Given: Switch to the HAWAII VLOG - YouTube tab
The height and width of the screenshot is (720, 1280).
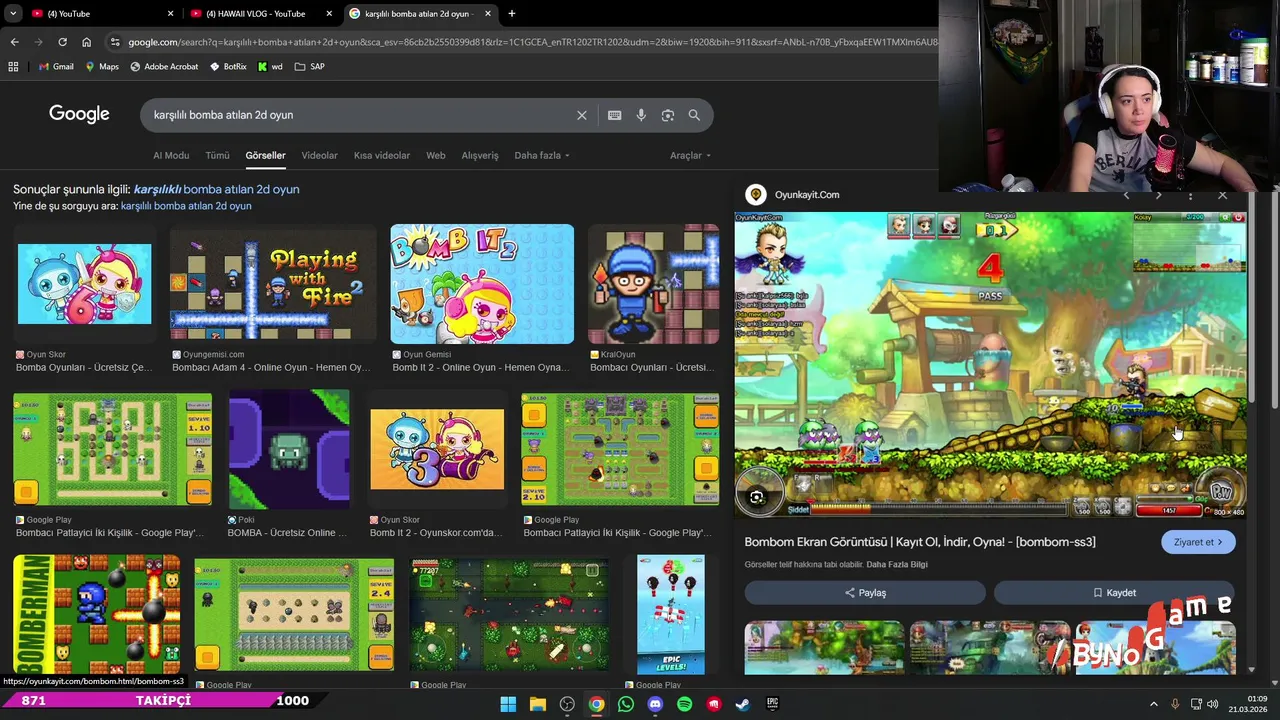Looking at the screenshot, I should coord(260,13).
